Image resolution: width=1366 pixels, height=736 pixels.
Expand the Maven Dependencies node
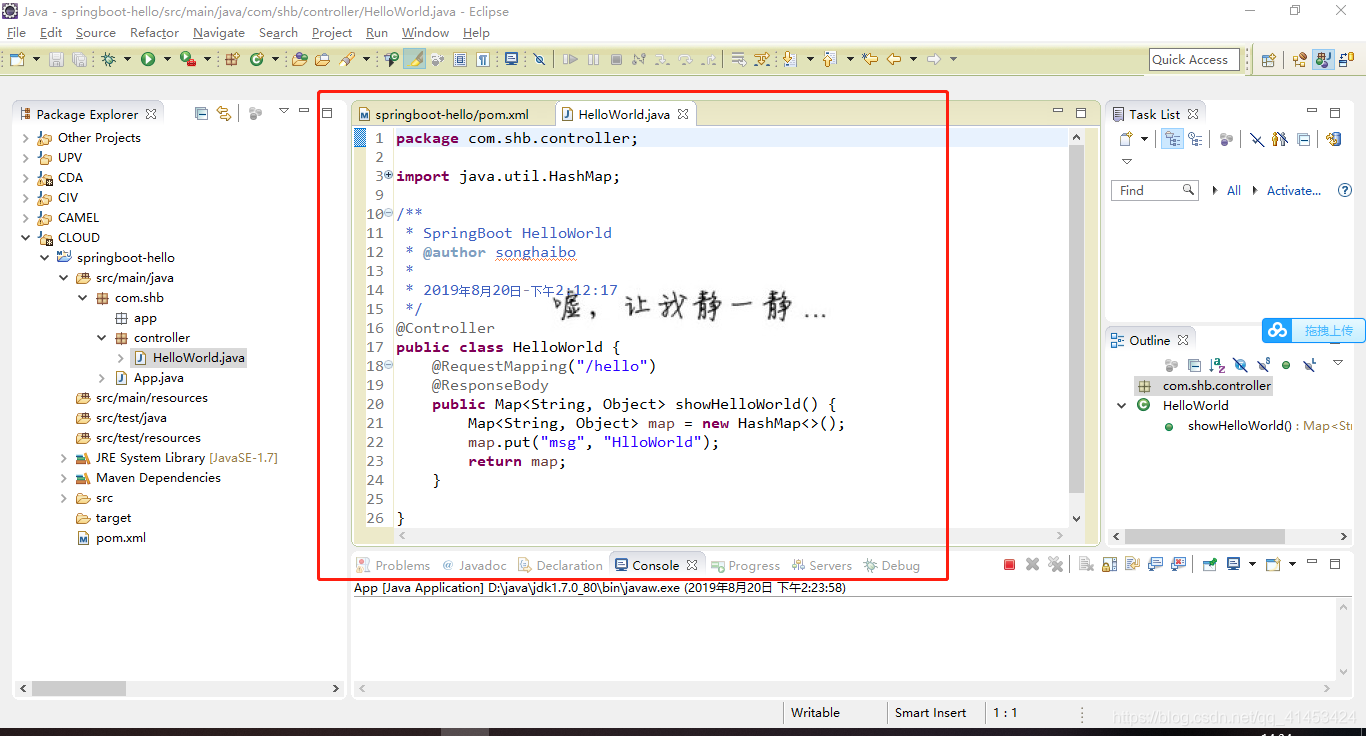(64, 478)
